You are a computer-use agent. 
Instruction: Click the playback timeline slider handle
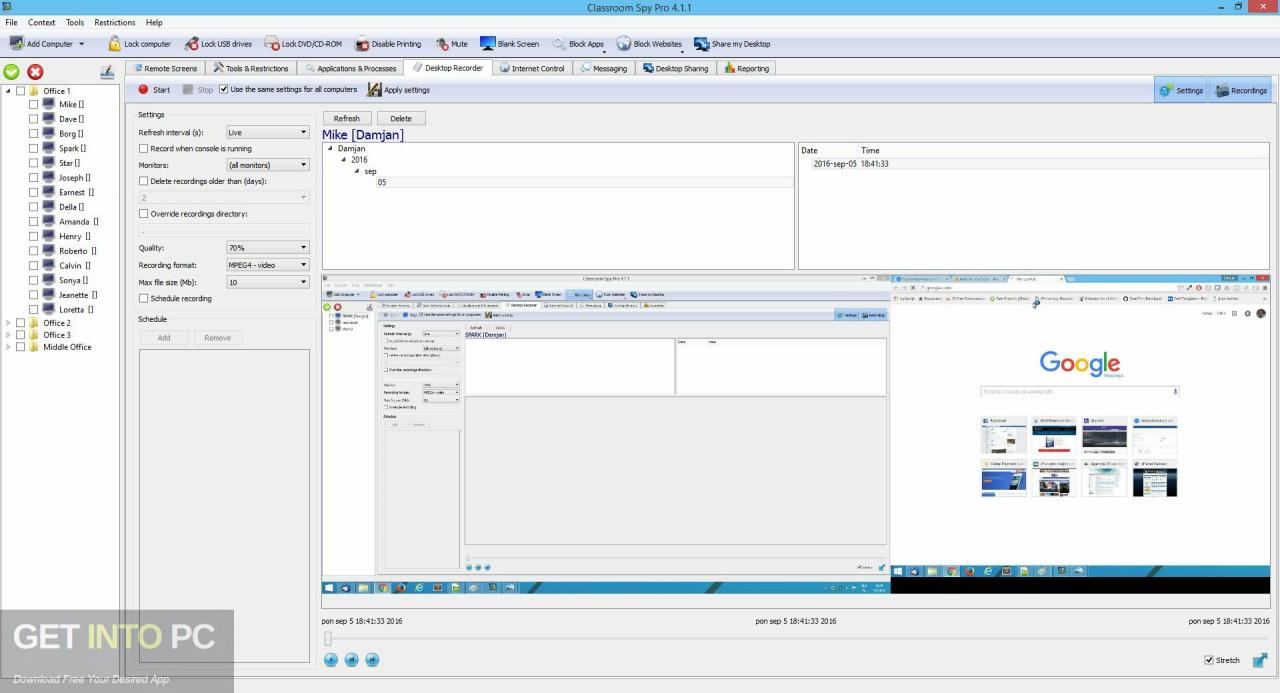(327, 638)
